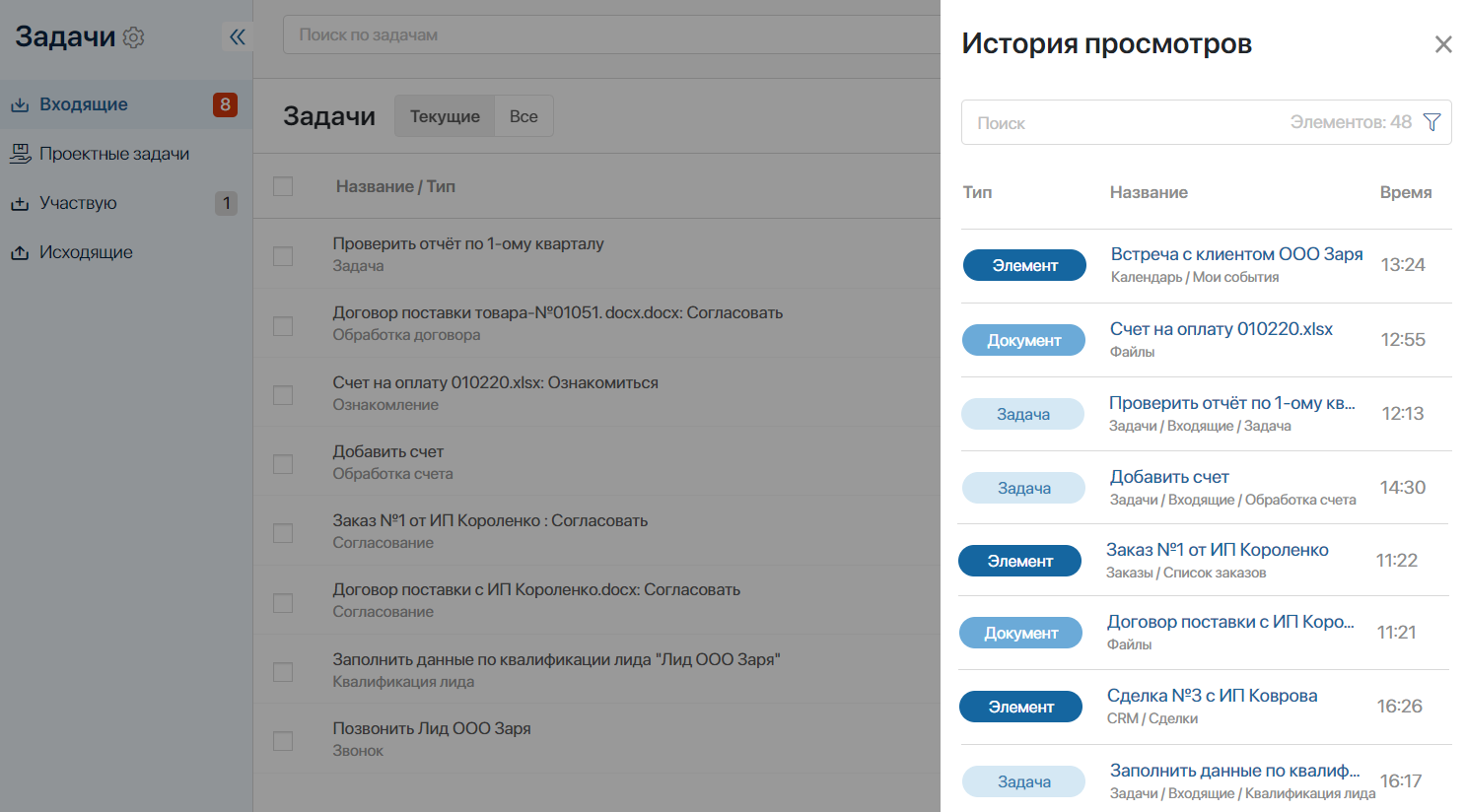Click the Поиск по задачам search field

tap(611, 34)
